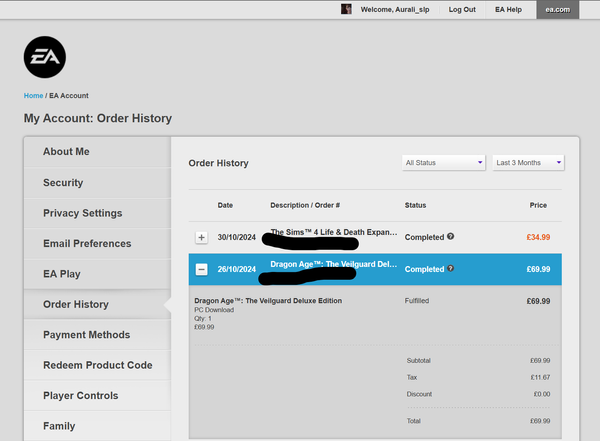600x441 pixels.
Task: Select Order History in sidebar
Action: pos(97,304)
